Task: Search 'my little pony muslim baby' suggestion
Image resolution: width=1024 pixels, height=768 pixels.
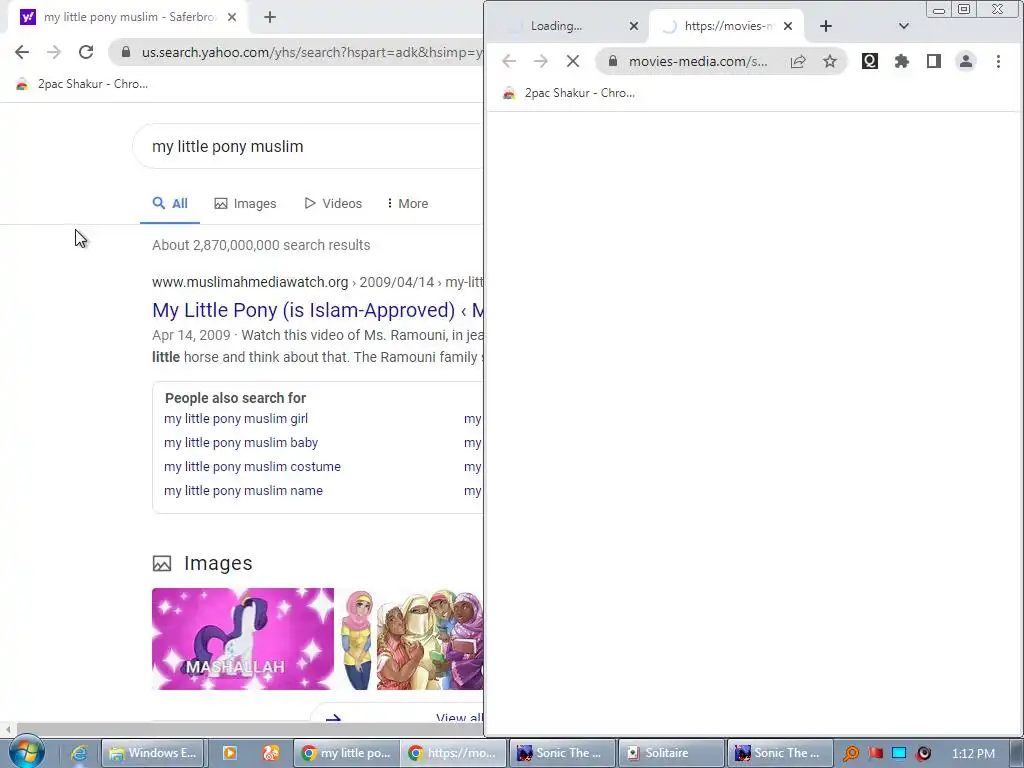Action: point(241,443)
